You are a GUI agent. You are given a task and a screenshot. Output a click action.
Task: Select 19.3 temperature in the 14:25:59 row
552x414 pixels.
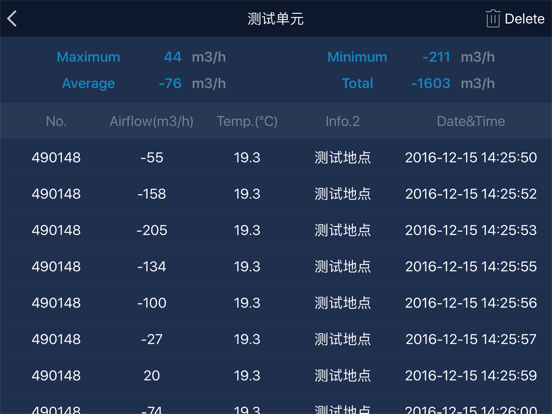pyautogui.click(x=247, y=376)
